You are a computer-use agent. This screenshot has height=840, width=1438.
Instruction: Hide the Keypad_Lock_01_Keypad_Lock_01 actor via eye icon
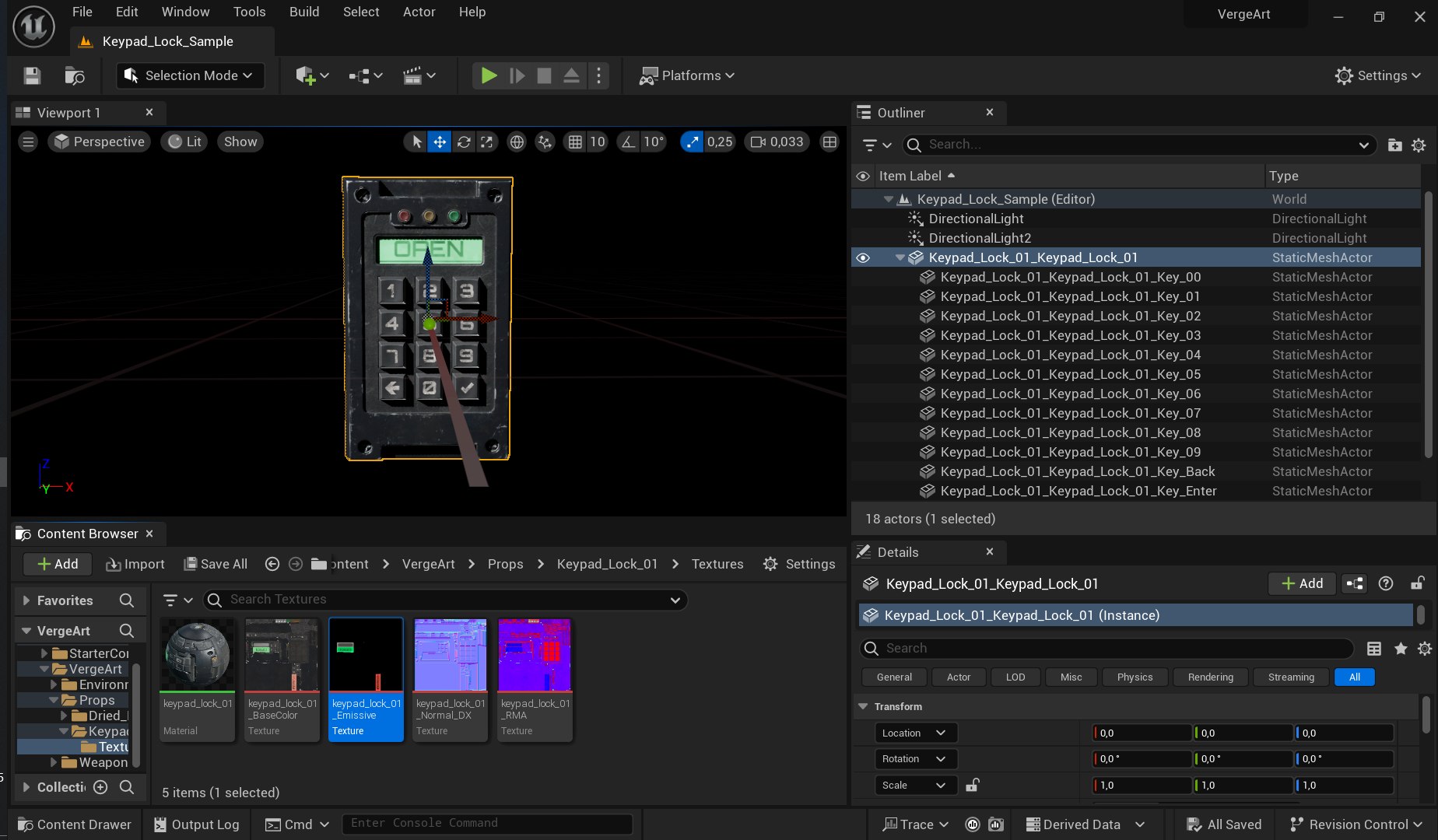(x=863, y=257)
